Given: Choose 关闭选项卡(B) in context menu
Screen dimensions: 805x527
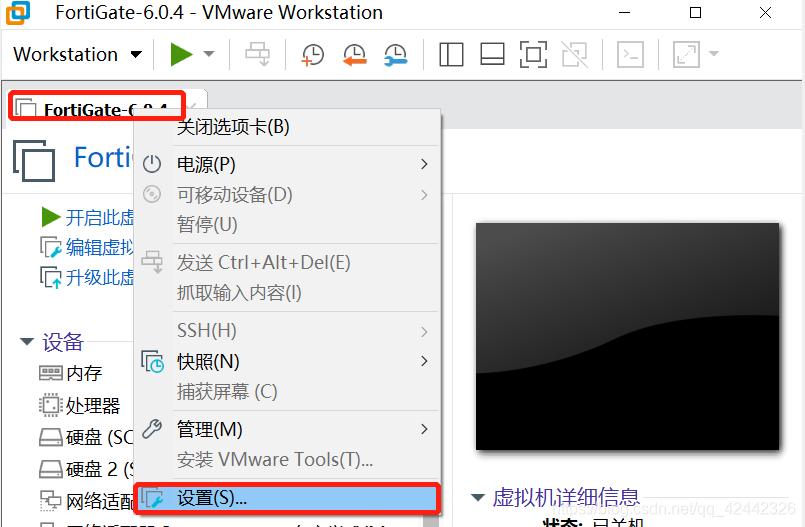Looking at the screenshot, I should (286, 127).
